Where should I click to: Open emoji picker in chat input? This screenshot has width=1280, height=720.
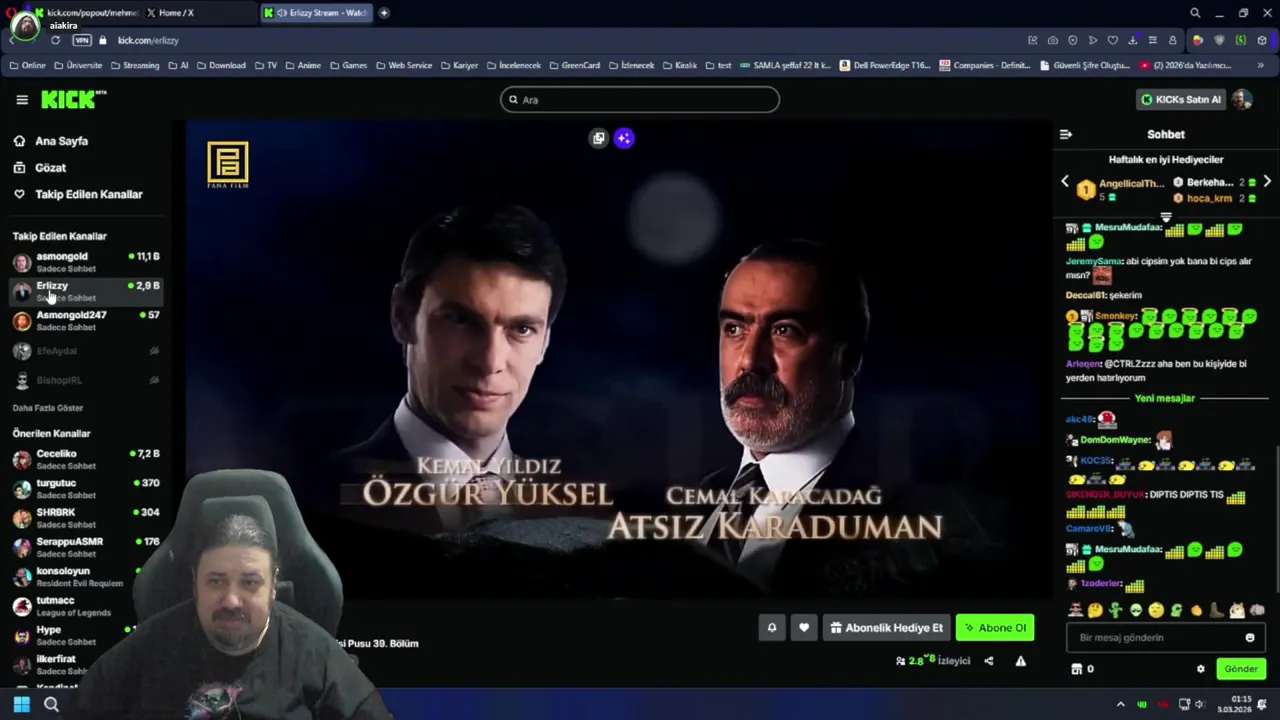1250,637
